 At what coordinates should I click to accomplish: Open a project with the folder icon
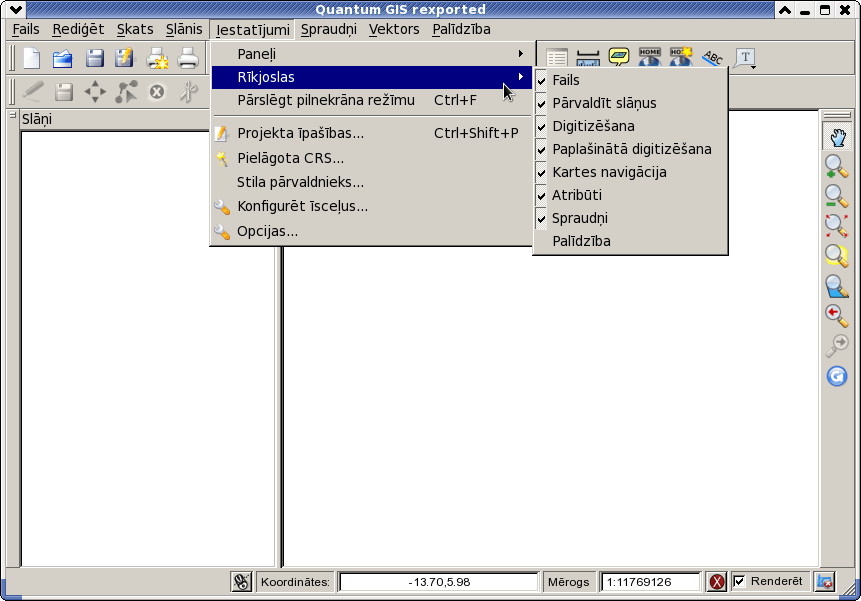[63, 58]
